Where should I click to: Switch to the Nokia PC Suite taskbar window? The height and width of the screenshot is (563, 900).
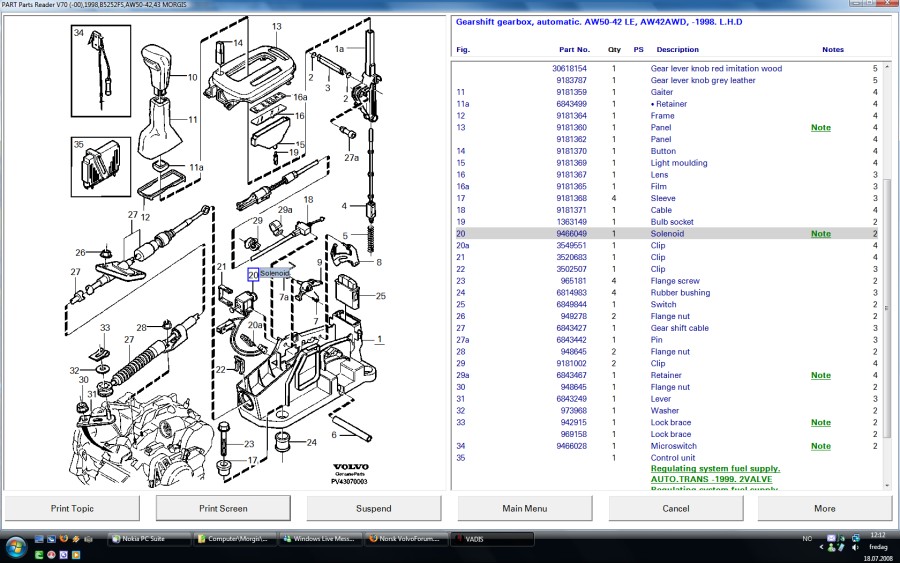click(x=149, y=539)
